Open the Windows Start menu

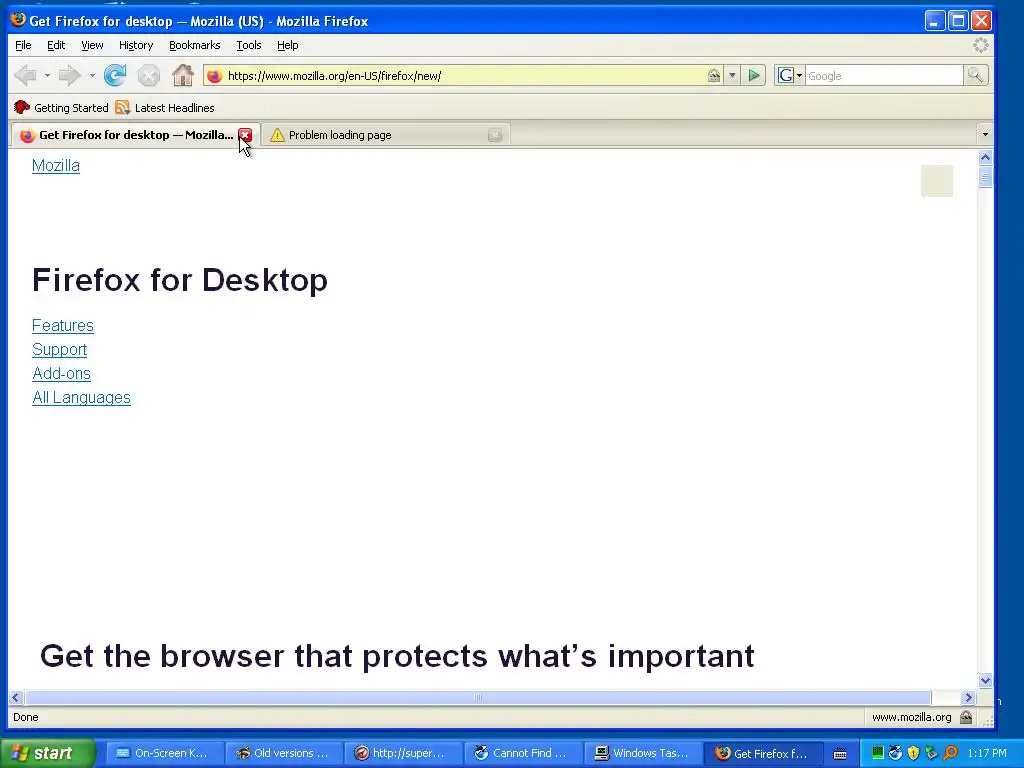click(x=47, y=753)
